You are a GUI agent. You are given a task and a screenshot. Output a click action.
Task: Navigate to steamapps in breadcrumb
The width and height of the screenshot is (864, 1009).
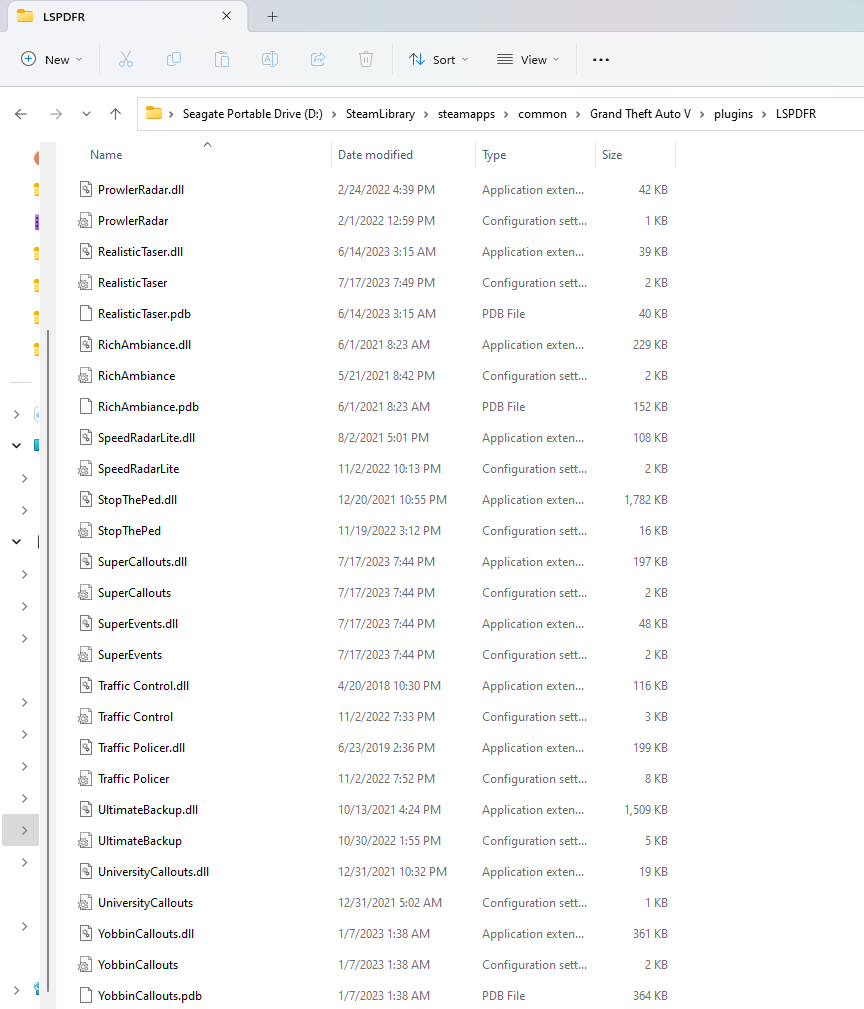(x=466, y=114)
